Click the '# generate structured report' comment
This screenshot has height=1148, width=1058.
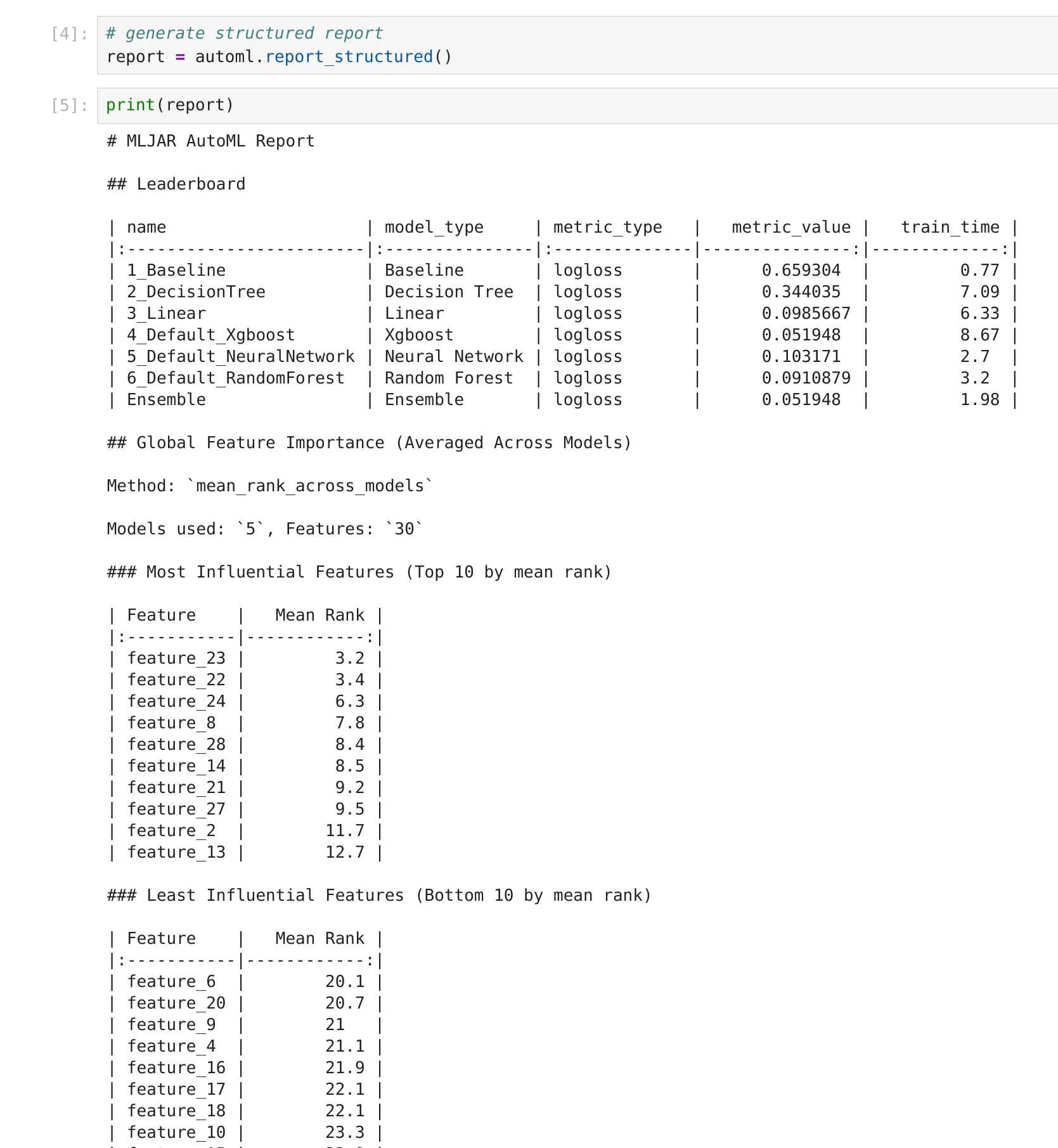244,34
